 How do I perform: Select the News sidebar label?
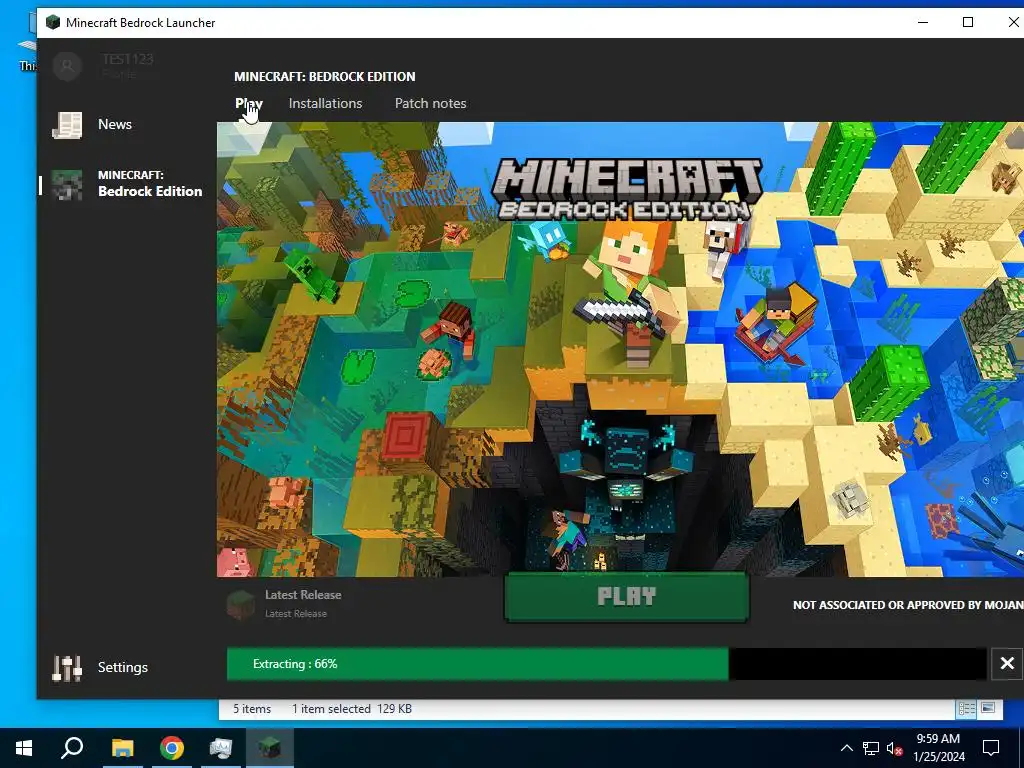pos(115,124)
